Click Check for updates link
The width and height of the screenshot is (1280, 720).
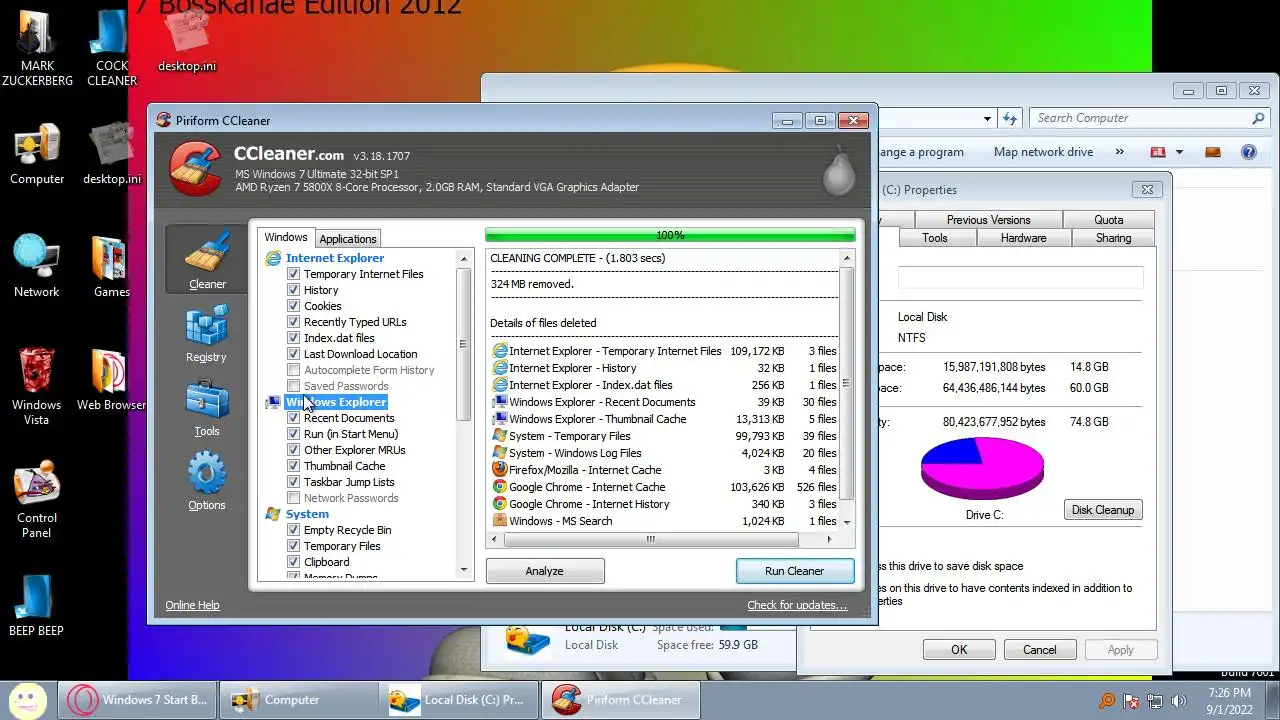(x=797, y=605)
